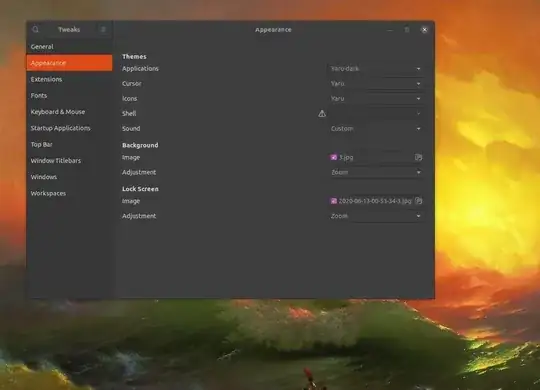Click the Icons label
Viewport: 540px width, 390px height.
coord(129,99)
